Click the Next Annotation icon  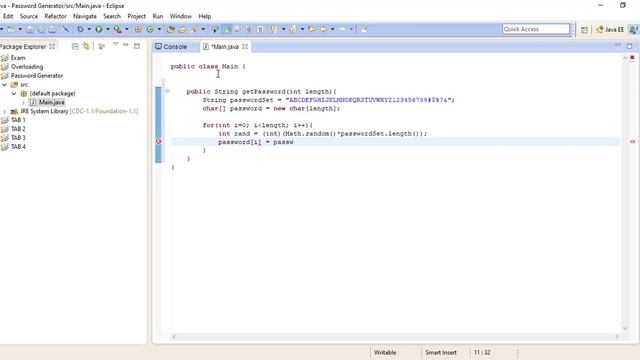273,29
